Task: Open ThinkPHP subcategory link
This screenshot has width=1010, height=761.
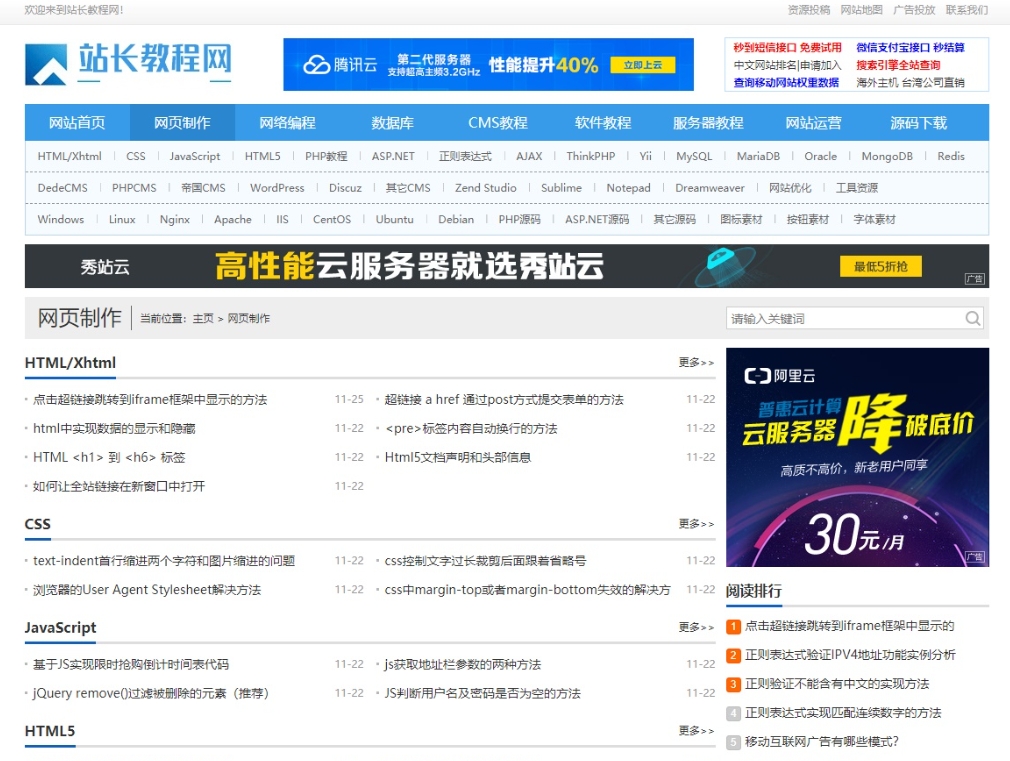Action: point(591,156)
